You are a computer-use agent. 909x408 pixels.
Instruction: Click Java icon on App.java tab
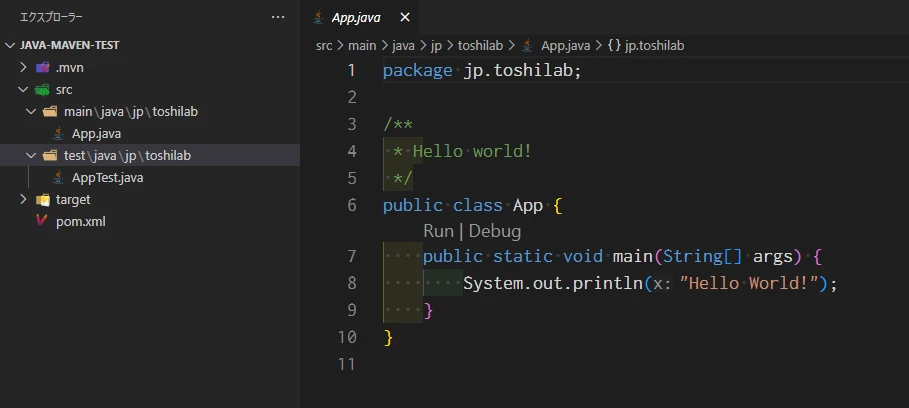point(318,17)
